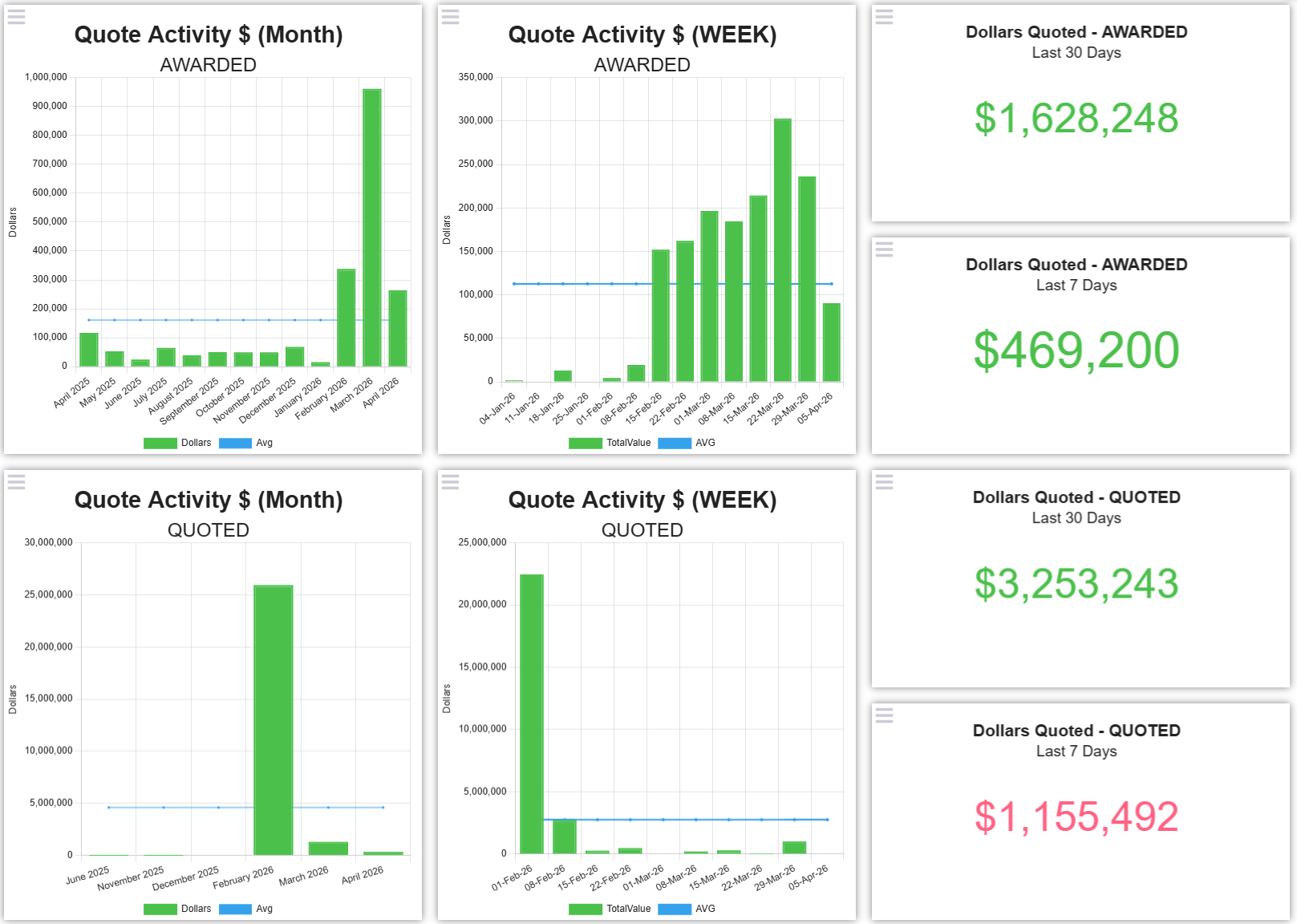Toggle the Avg legend on the monthly AWARDED chart
The image size is (1297, 924).
pos(246,443)
